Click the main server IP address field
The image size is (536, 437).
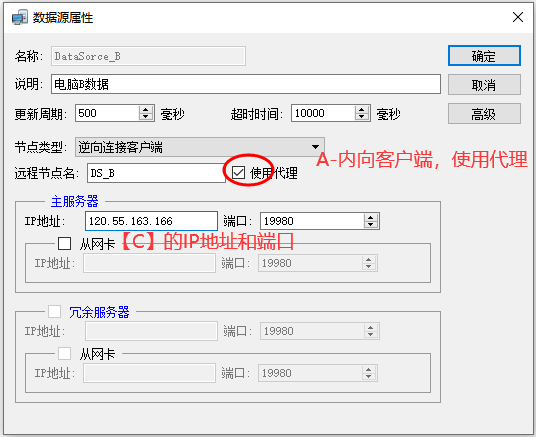(x=151, y=221)
